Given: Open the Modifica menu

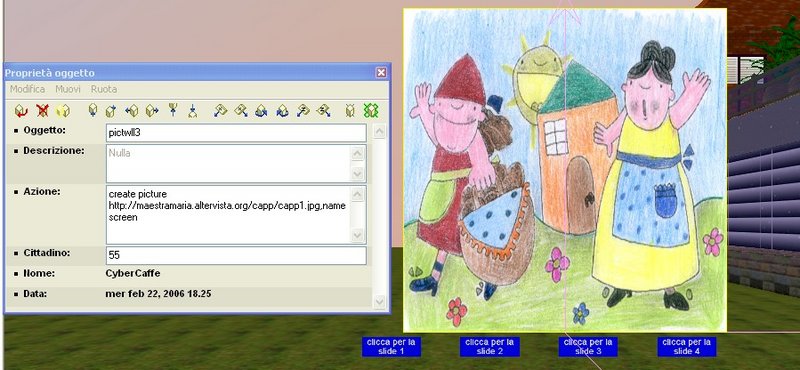Looking at the screenshot, I should 28,89.
